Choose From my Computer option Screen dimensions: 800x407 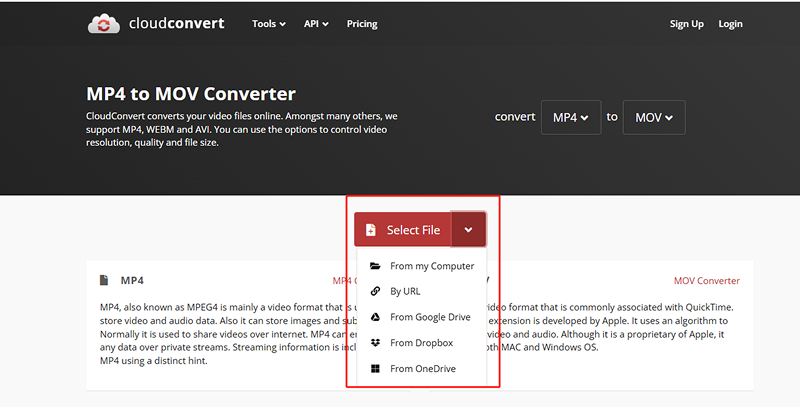pos(421,266)
